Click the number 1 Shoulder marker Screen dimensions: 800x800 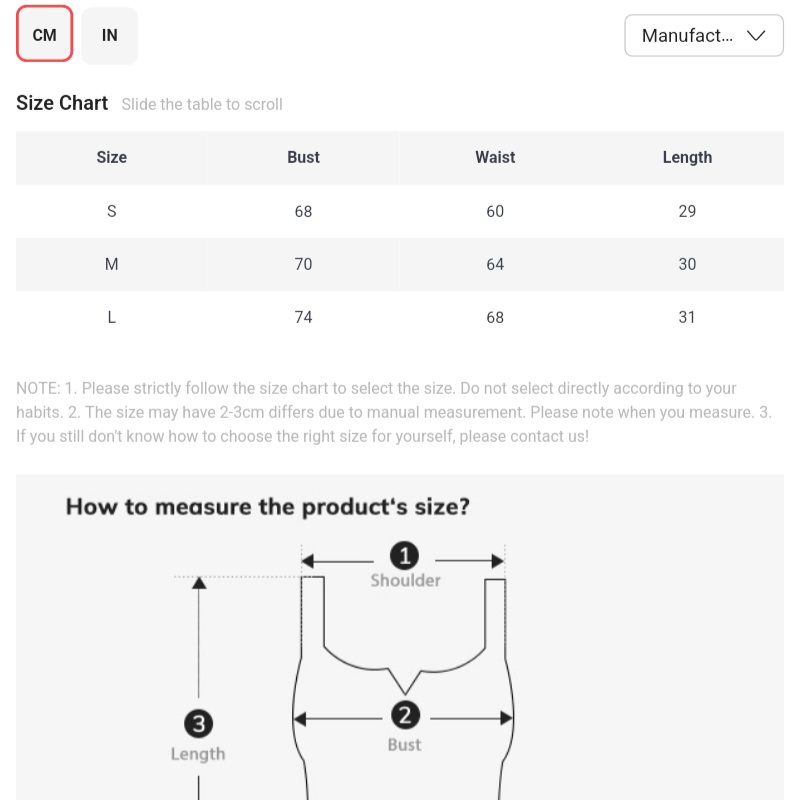click(x=404, y=556)
